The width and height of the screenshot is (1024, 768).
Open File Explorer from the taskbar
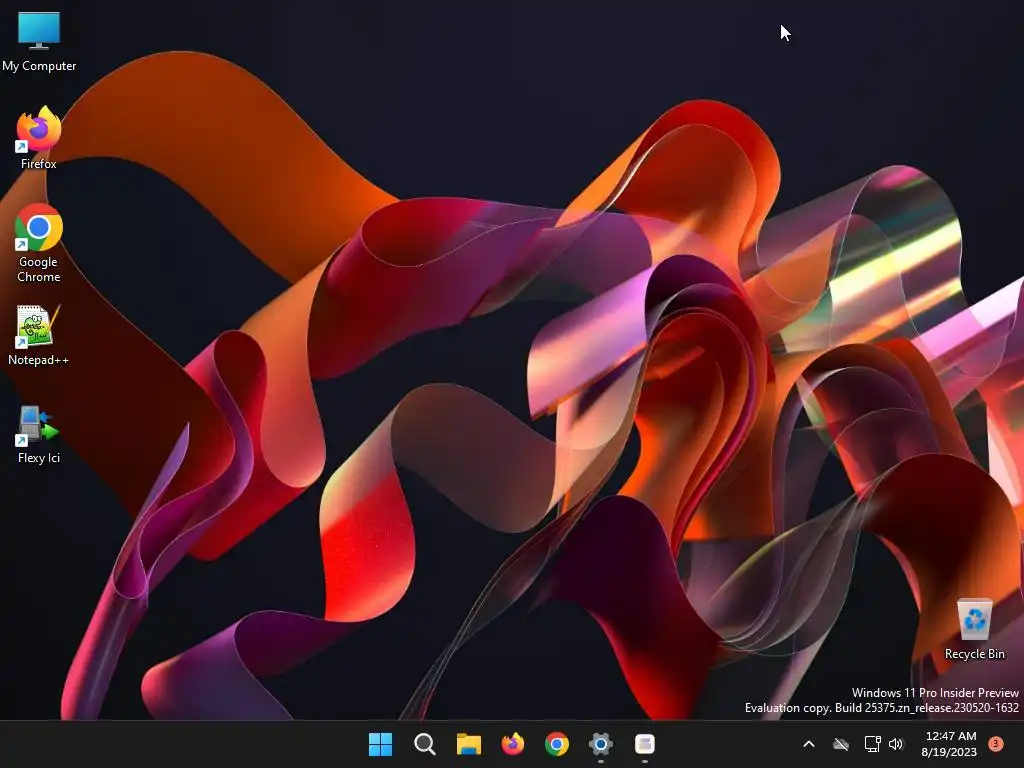pyautogui.click(x=468, y=744)
